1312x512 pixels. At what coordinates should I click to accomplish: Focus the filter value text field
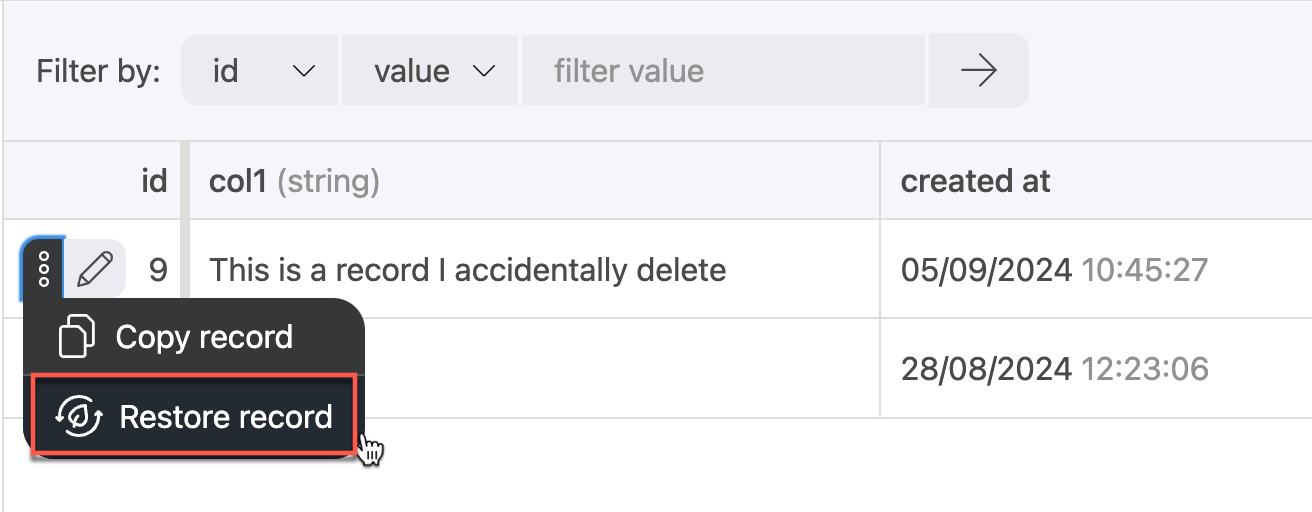pos(723,71)
